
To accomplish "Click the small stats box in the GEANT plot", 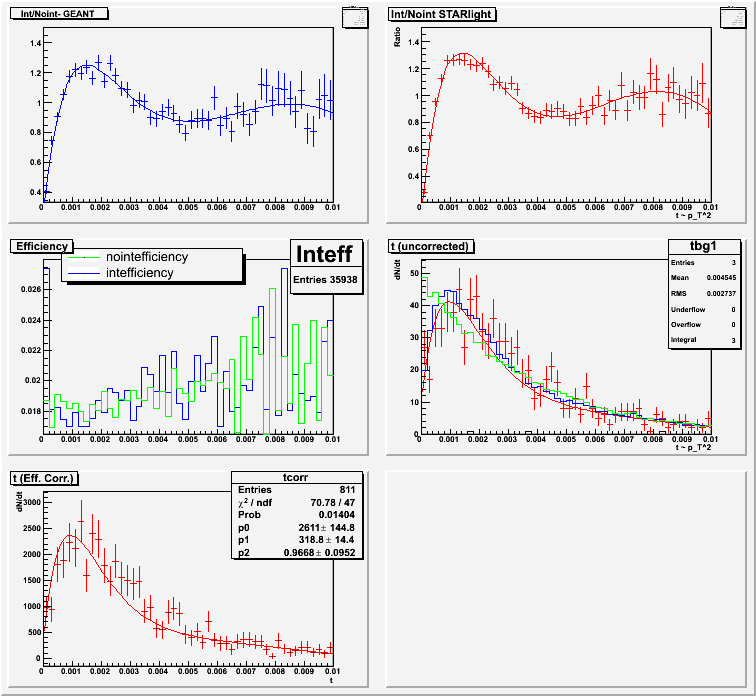I will [355, 17].
